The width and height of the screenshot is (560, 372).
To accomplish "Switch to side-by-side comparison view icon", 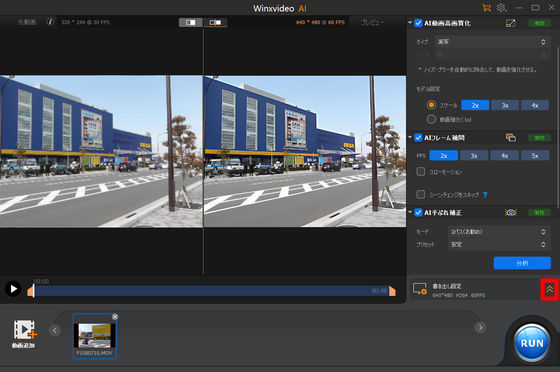I will click(215, 22).
